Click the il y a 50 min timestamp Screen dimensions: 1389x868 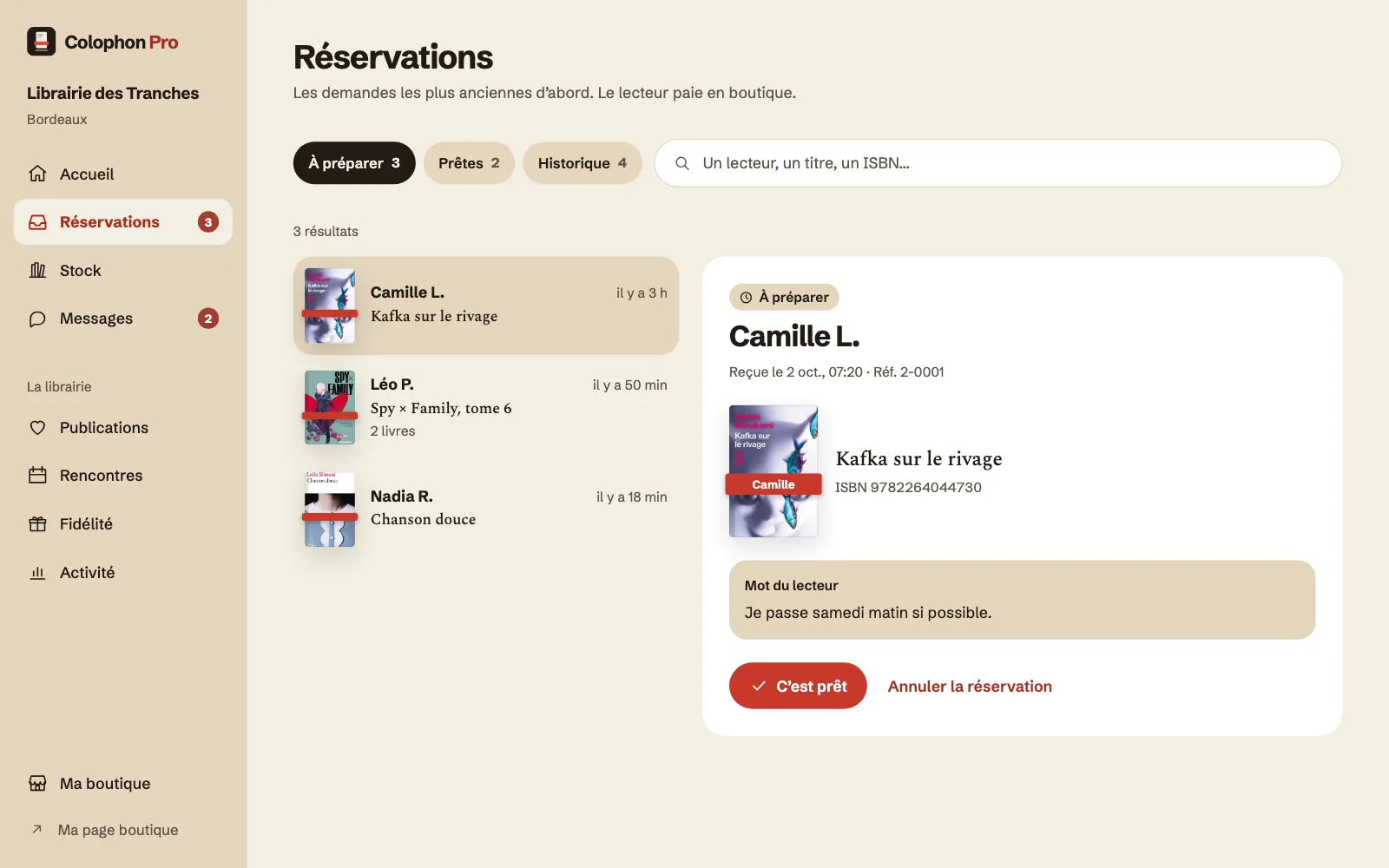pos(630,385)
